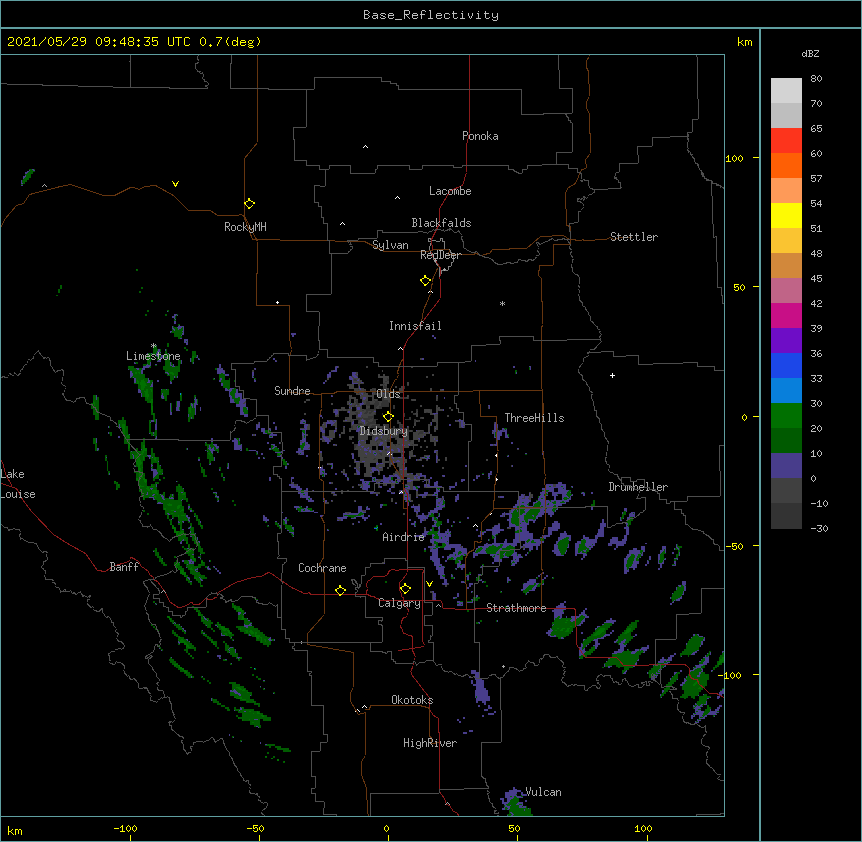Click the -100 tick on bottom axis
This screenshot has height=842, width=862.
[125, 828]
